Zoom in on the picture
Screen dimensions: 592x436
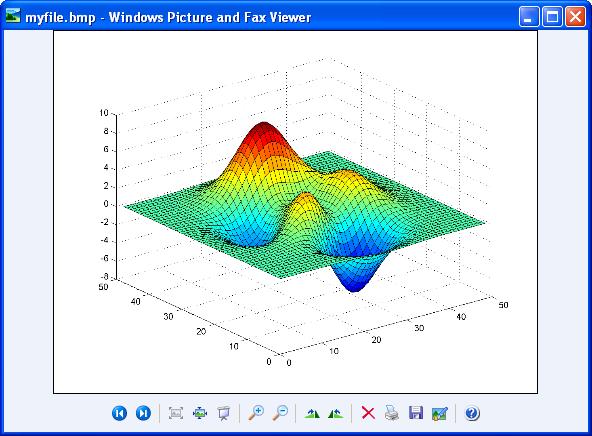click(256, 413)
